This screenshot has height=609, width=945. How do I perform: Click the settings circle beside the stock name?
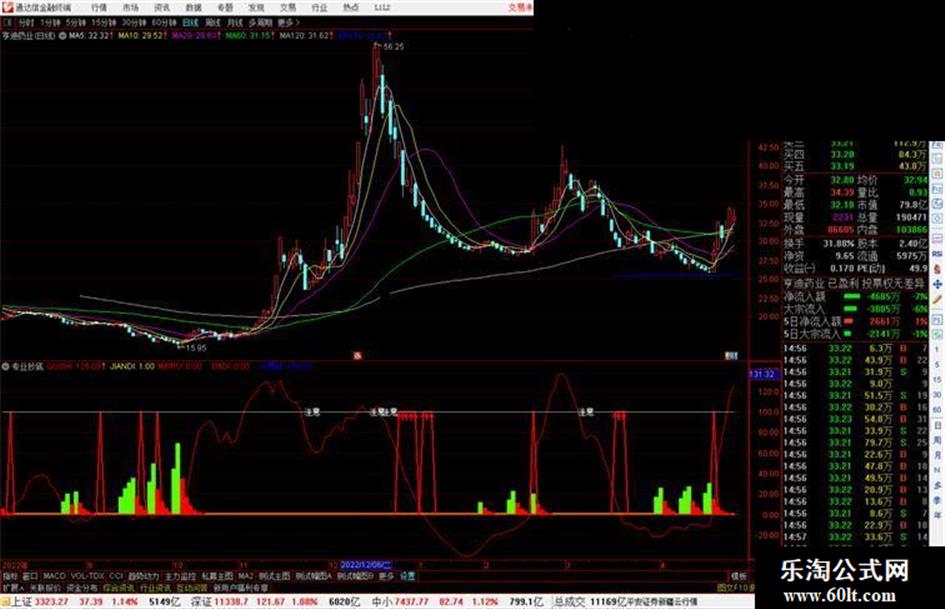(x=62, y=36)
